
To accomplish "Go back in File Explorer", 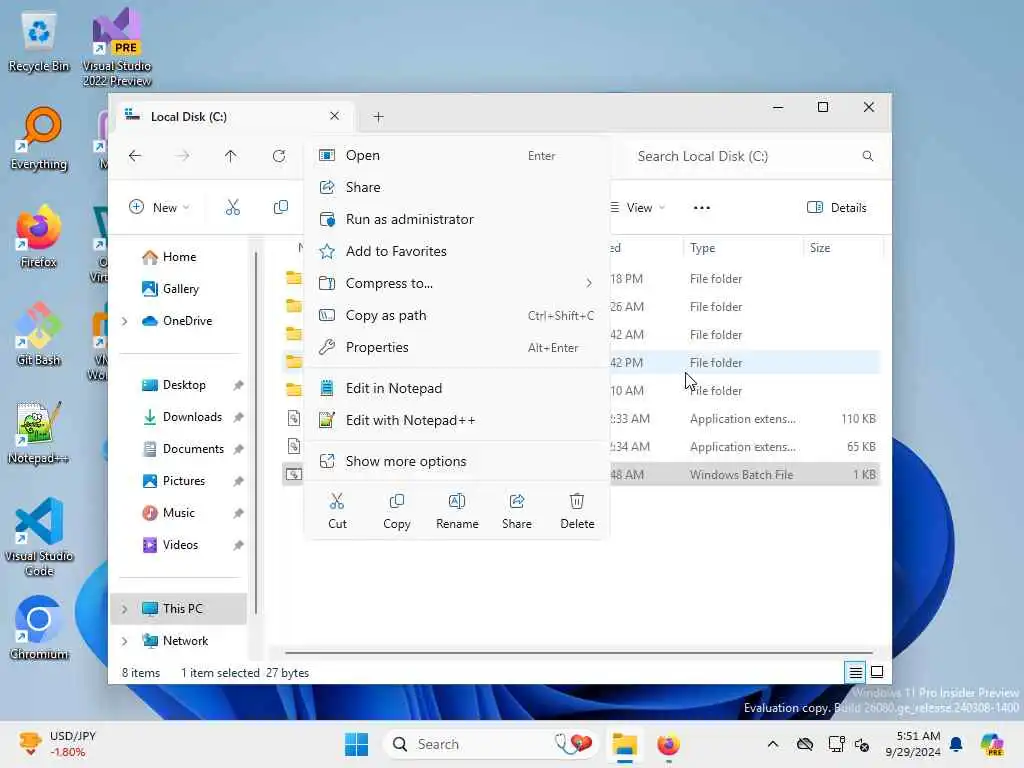I will click(x=135, y=156).
